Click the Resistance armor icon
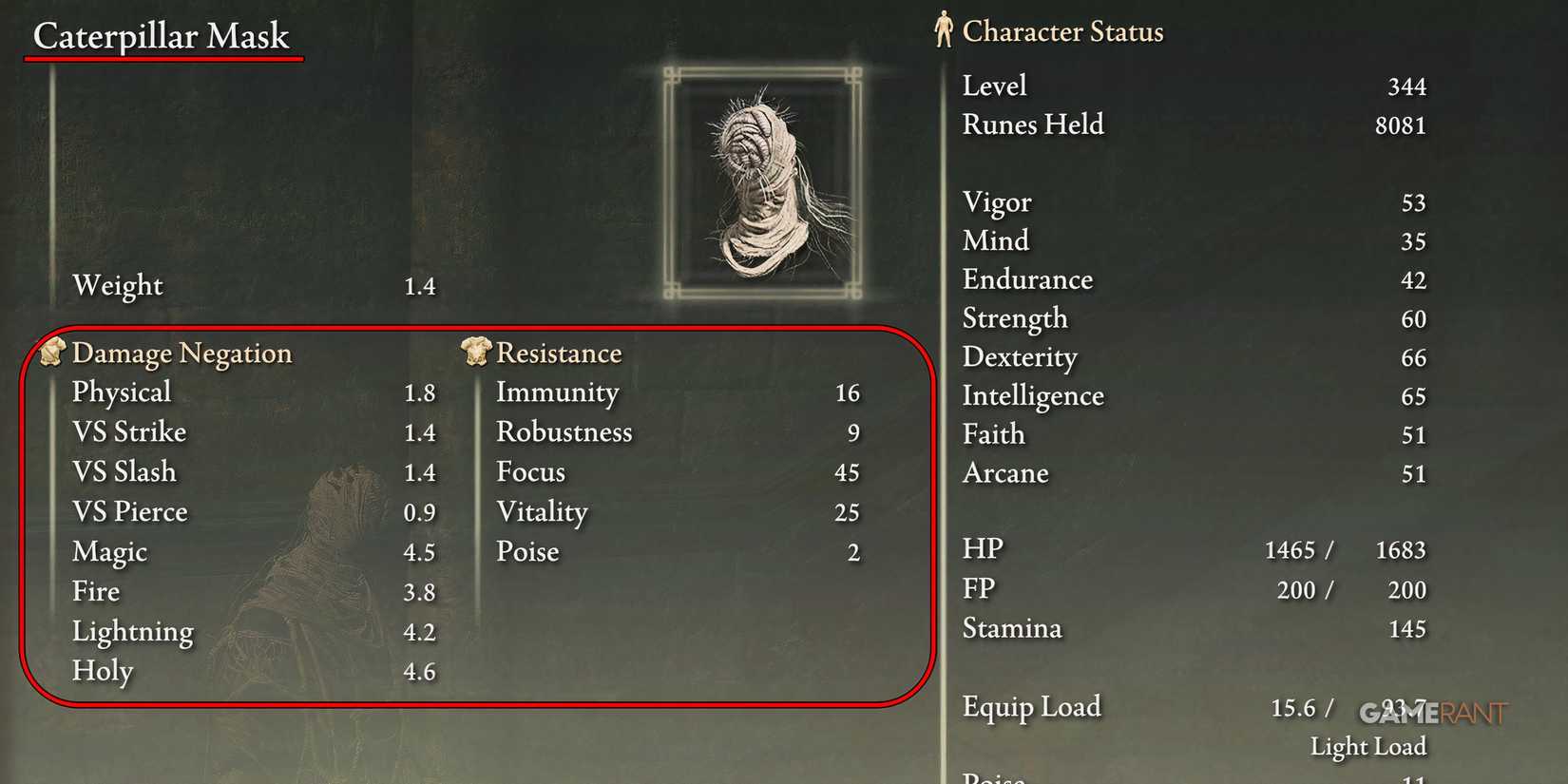Screen dimensions: 1568x784 [x=475, y=352]
